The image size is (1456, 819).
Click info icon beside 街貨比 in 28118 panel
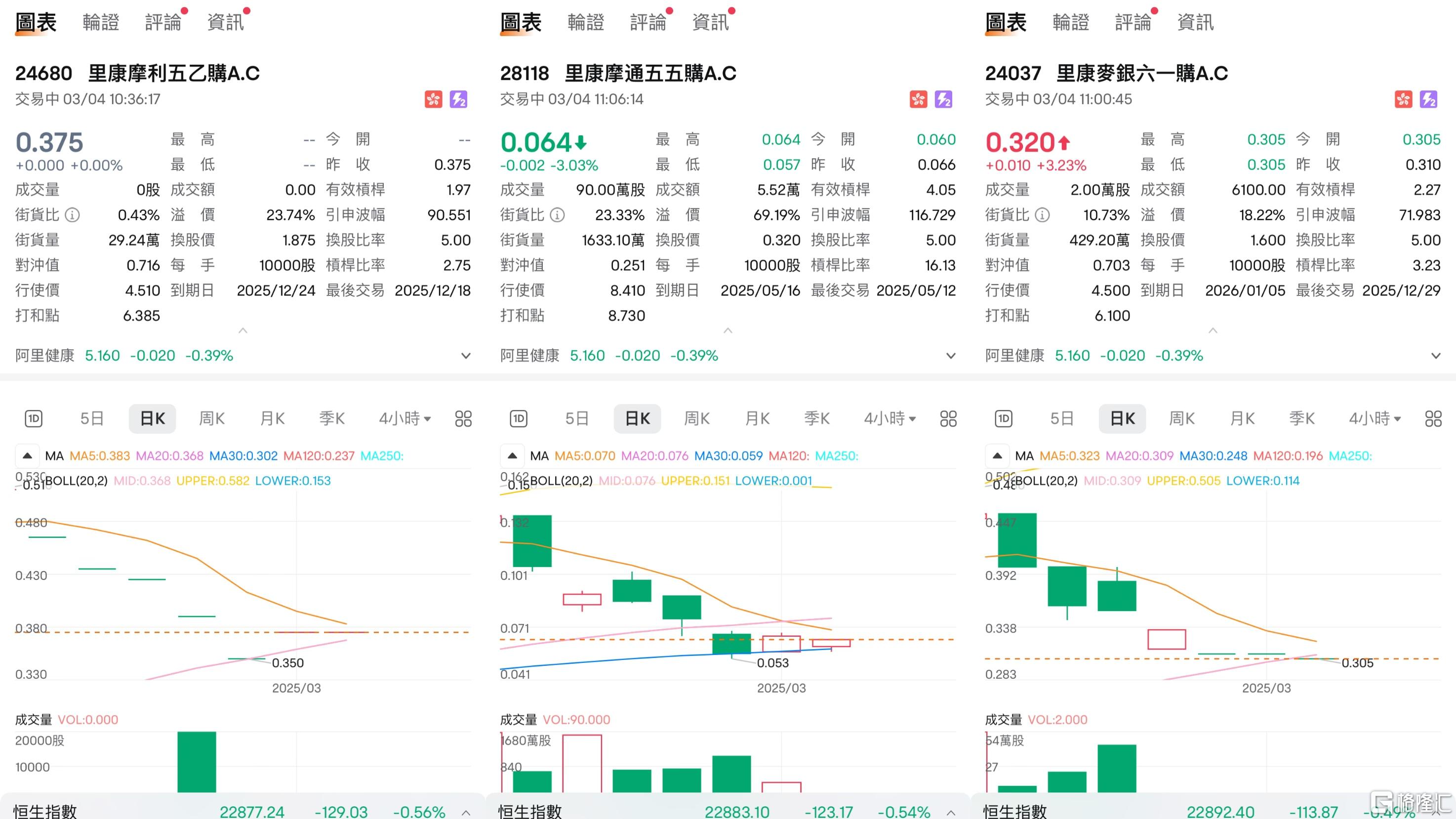tap(557, 215)
